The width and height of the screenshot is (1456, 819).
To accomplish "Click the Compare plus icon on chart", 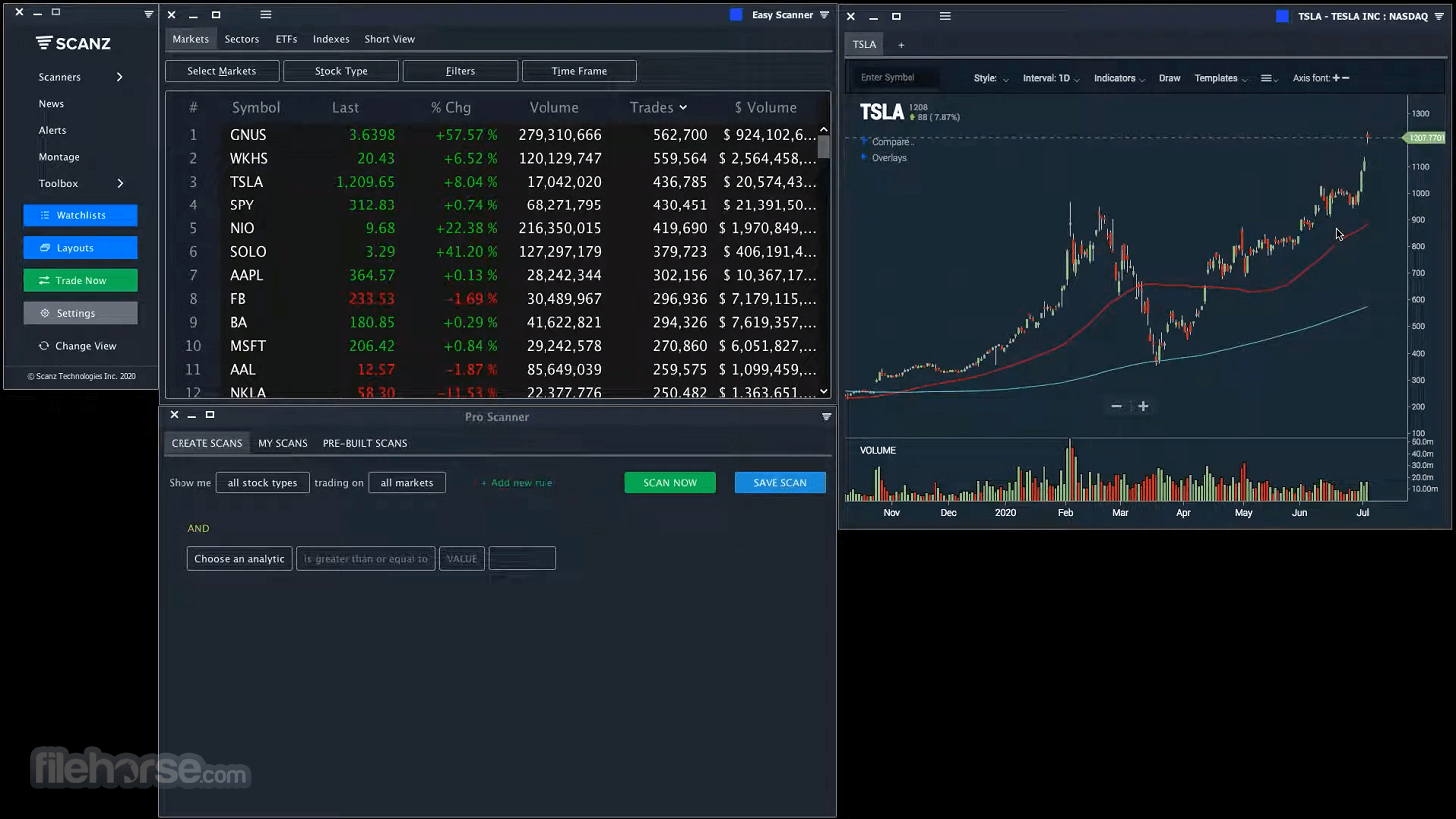I will tap(864, 141).
